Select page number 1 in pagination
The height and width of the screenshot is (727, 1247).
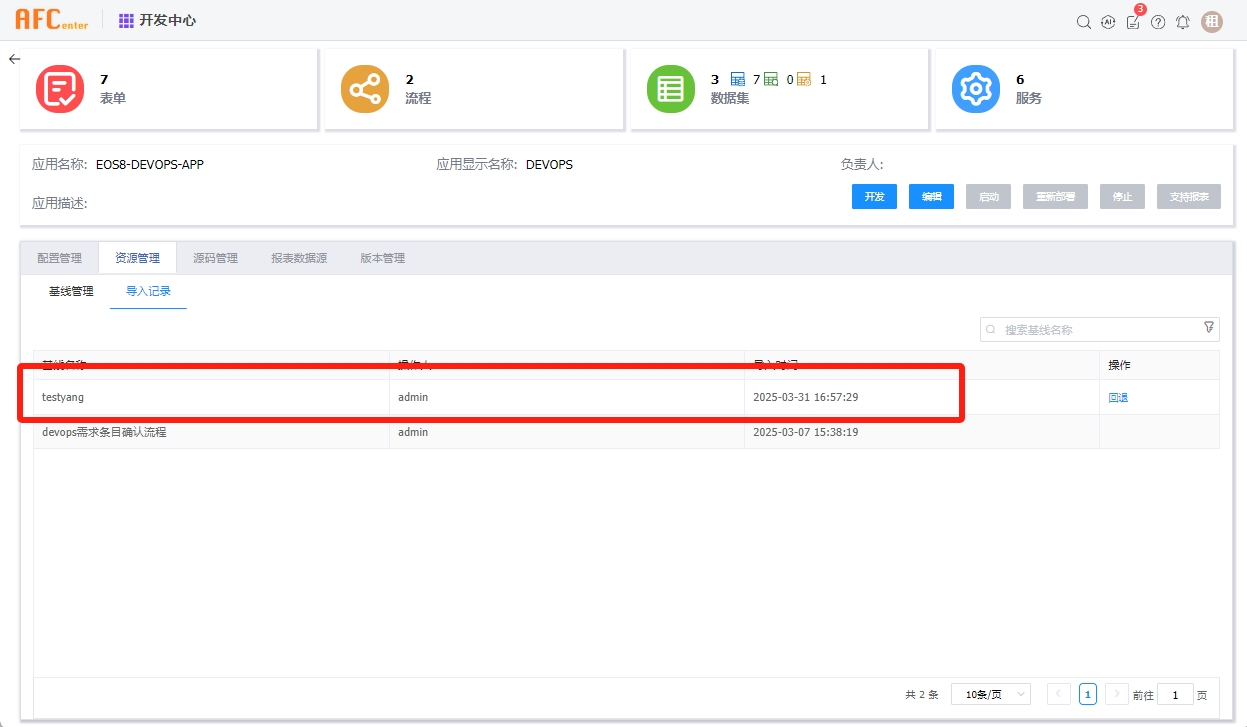click(1088, 694)
